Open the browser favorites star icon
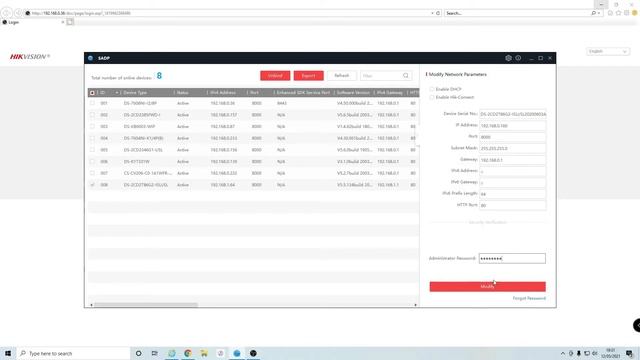Image resolution: width=640 pixels, height=360 pixels. (x=618, y=13)
